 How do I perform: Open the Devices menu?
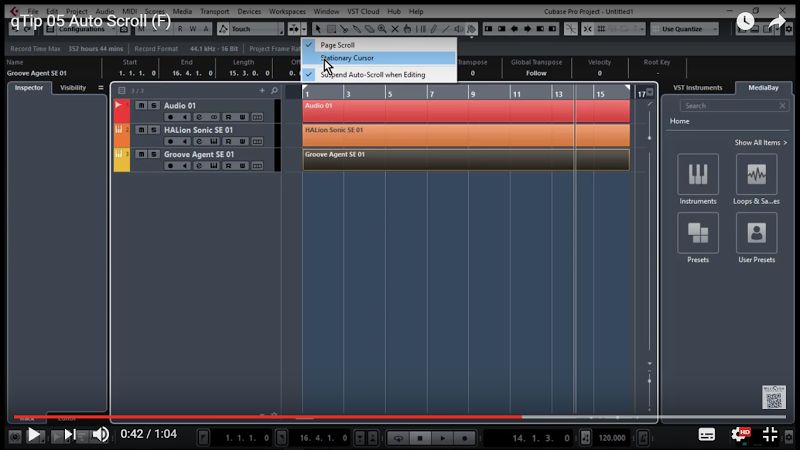pos(249,11)
